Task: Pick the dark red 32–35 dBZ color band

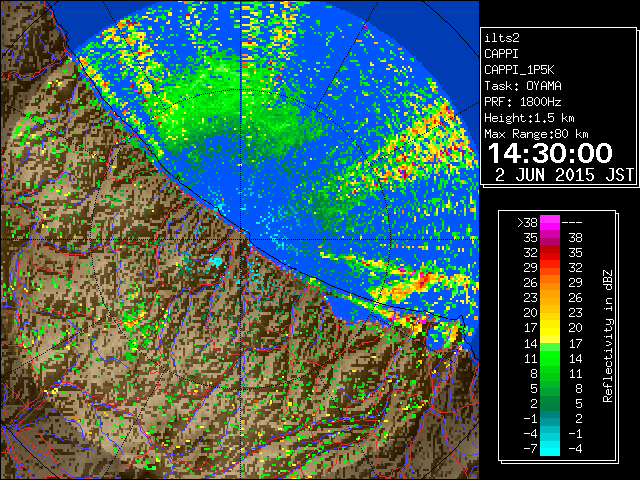Action: [550, 253]
